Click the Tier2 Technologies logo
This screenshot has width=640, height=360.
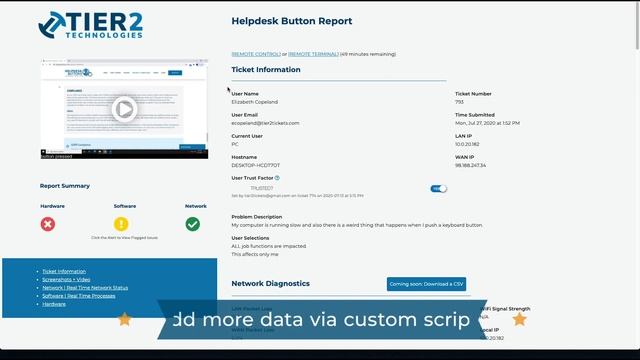pos(91,25)
